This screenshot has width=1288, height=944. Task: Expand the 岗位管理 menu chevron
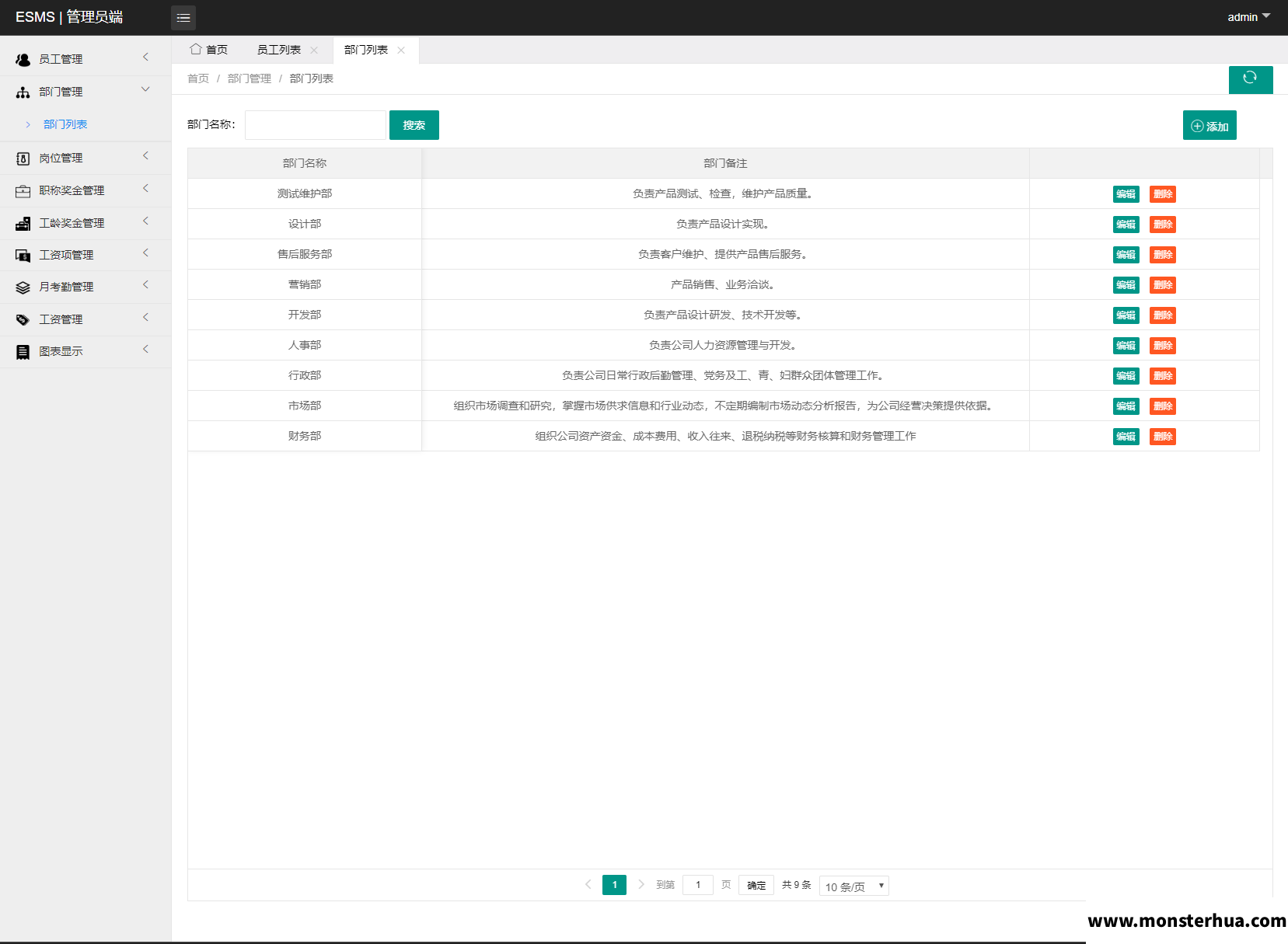pyautogui.click(x=145, y=156)
